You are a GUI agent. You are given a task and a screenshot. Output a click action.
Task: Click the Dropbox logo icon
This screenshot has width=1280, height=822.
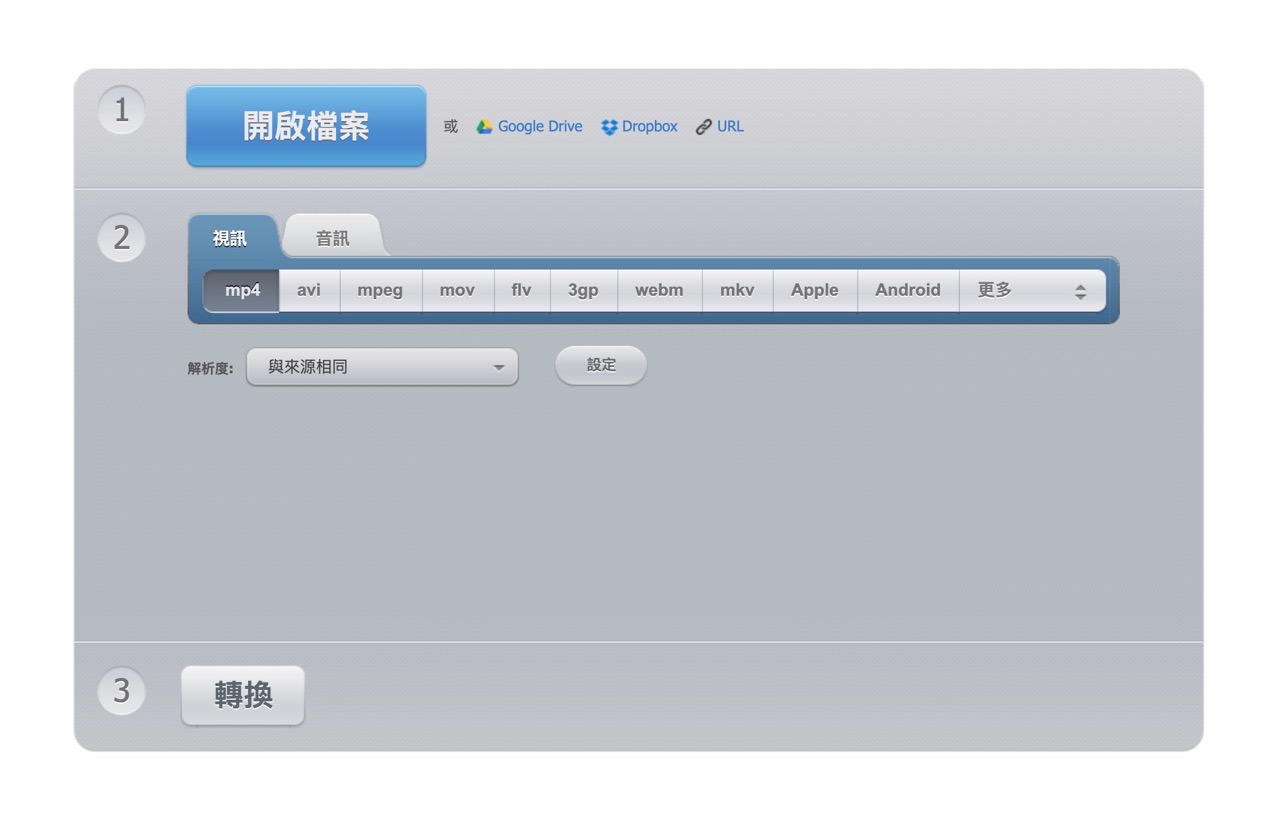(x=609, y=127)
